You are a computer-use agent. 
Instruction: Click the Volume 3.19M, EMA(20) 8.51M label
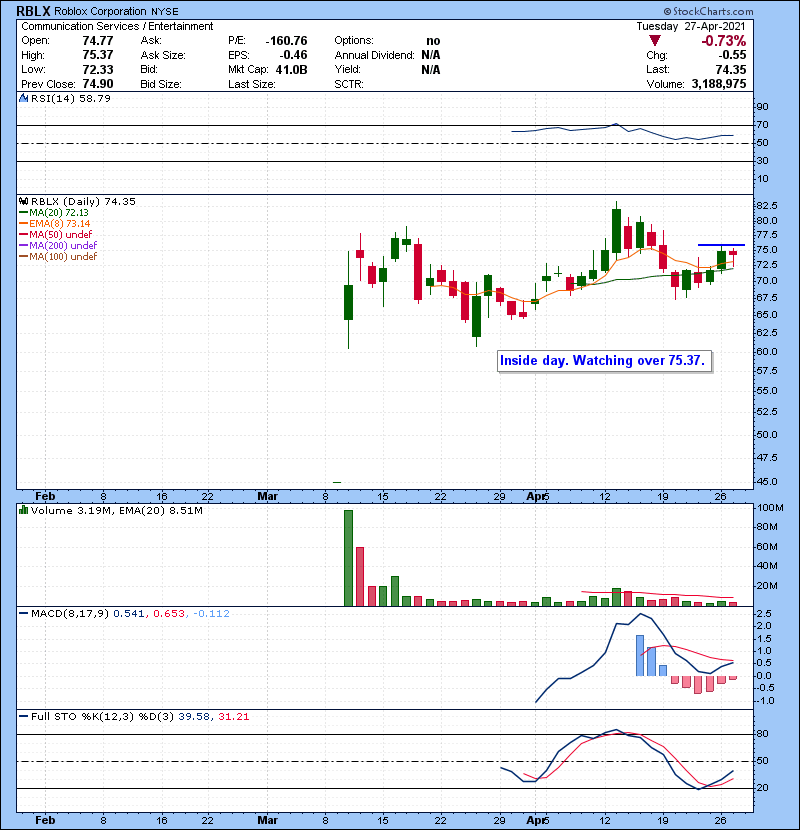116,510
